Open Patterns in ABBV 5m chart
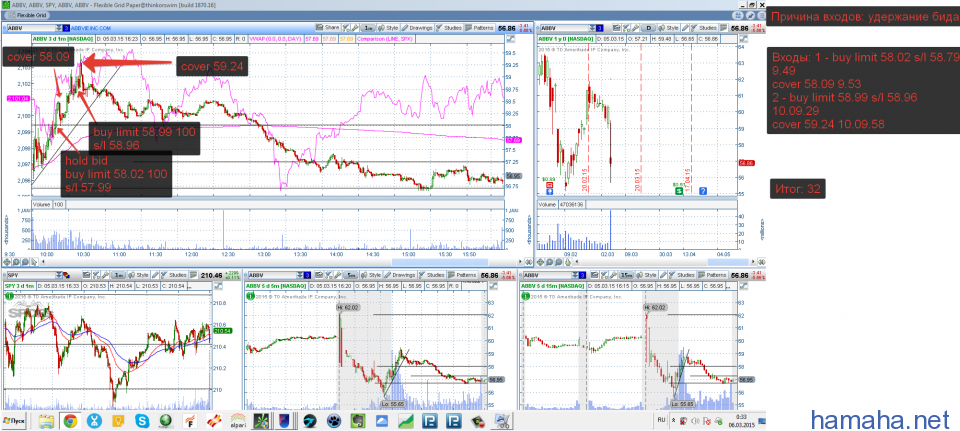This screenshot has width=960, height=431. pyautogui.click(x=463, y=275)
